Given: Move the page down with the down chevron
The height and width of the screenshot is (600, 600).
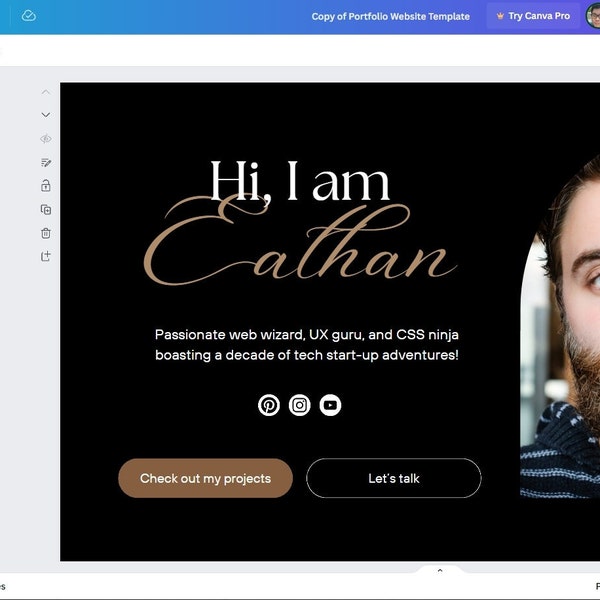Looking at the screenshot, I should [x=46, y=115].
